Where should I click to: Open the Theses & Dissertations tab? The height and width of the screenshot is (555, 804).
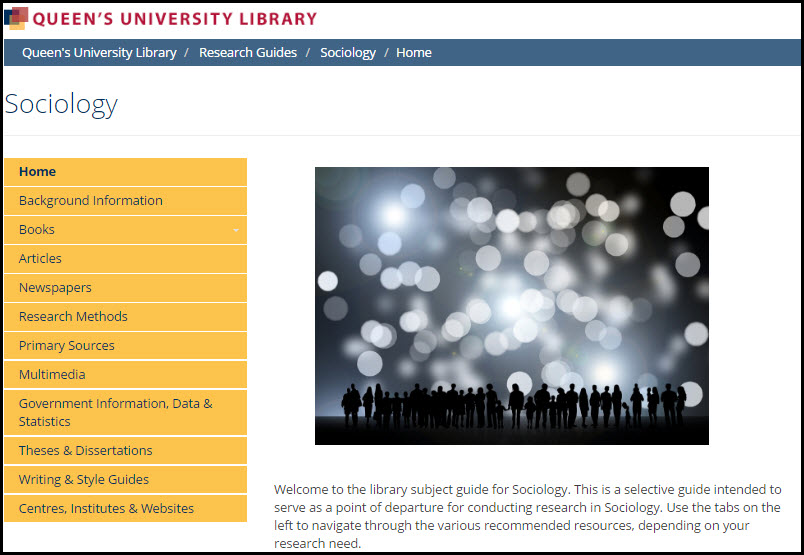click(126, 450)
